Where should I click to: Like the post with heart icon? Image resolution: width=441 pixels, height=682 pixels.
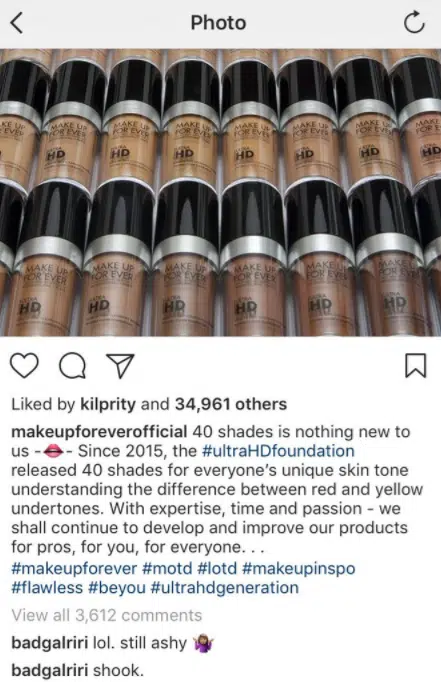tap(24, 366)
